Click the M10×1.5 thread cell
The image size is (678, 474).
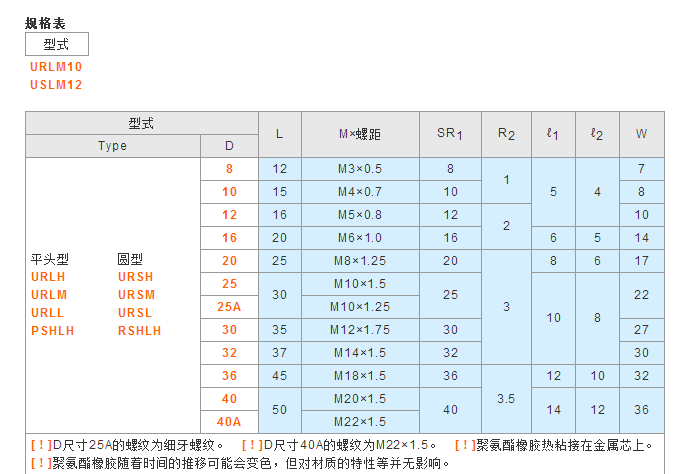[360, 284]
